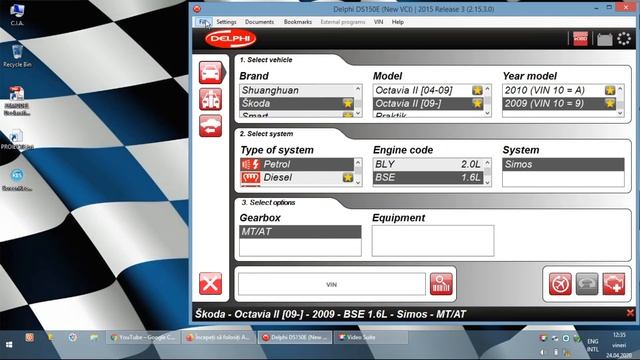The width and height of the screenshot is (640, 360).
Task: Toggle favourite star for 2009 year model
Action: coord(610,103)
